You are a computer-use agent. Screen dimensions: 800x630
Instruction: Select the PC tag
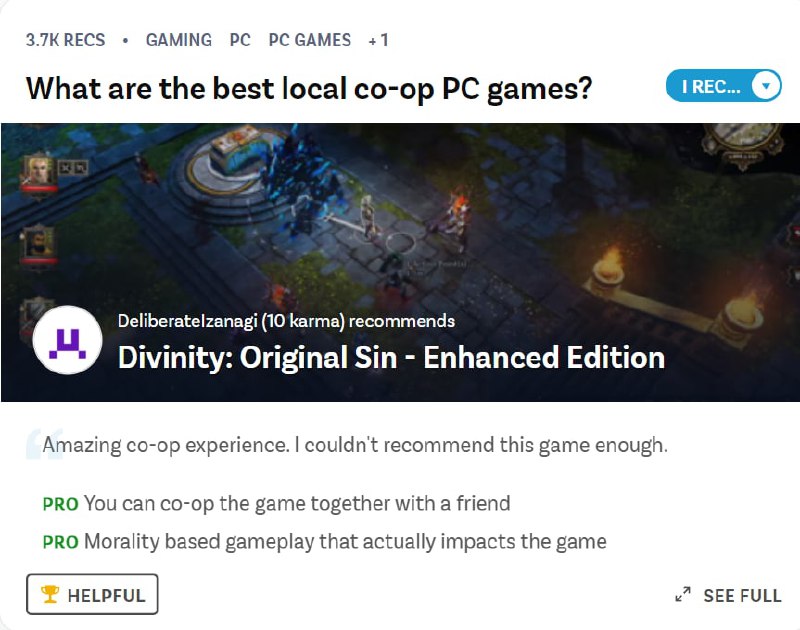coord(240,40)
